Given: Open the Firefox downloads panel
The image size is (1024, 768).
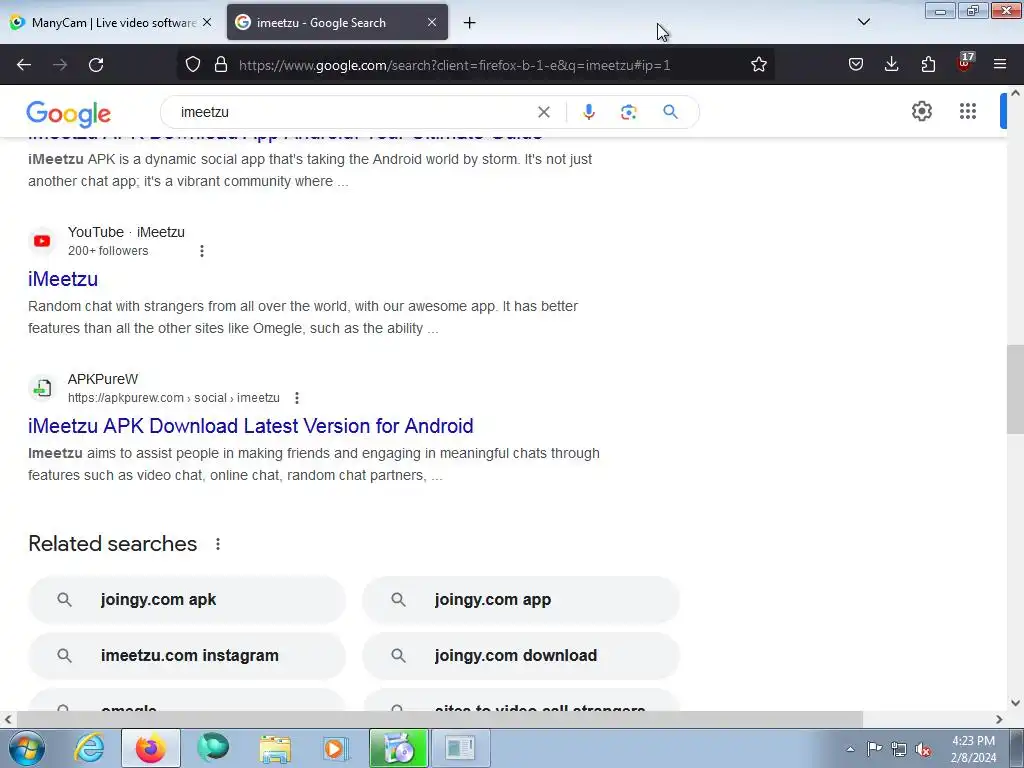Looking at the screenshot, I should click(x=891, y=65).
